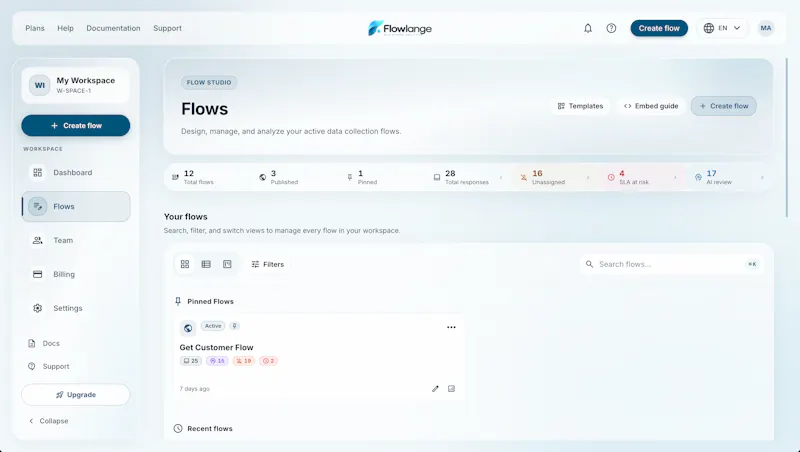Switch to table list view
This screenshot has width=800, height=452.
206,264
